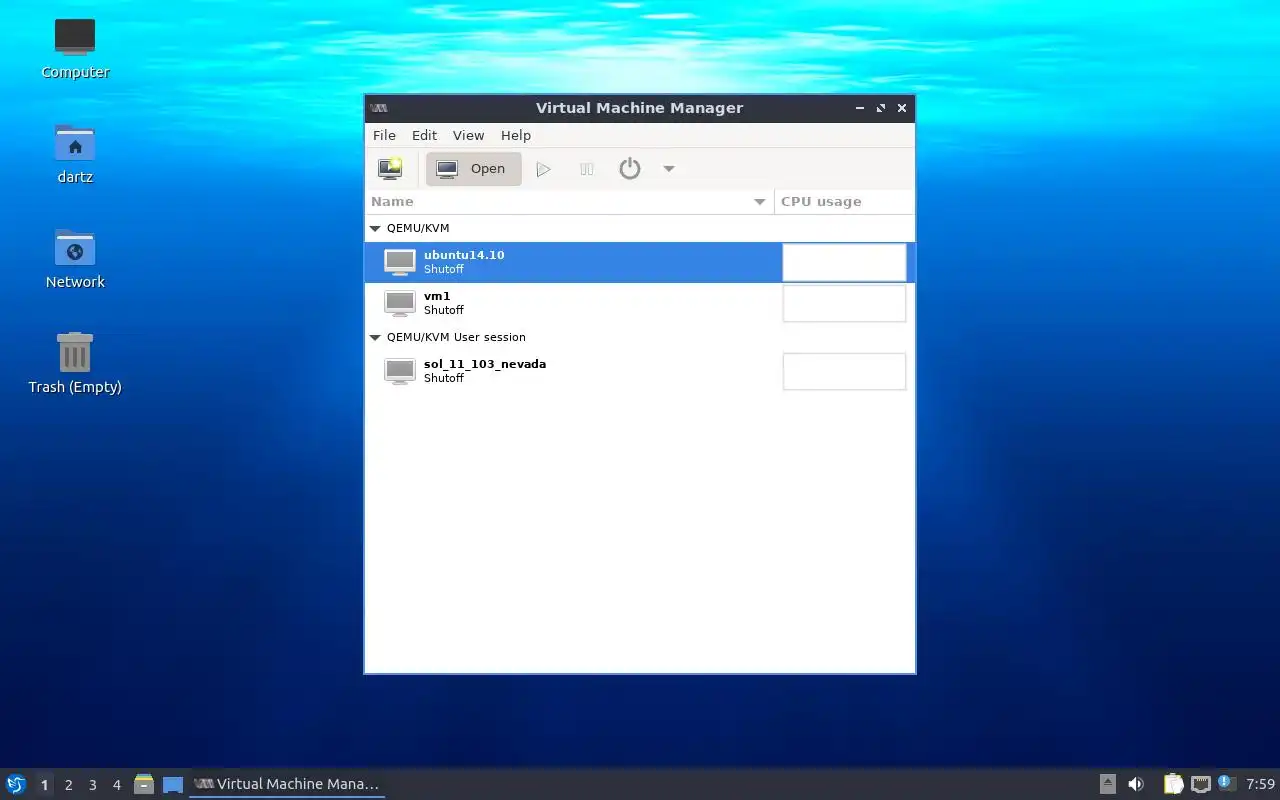
Task: Click the window menu icon in title bar
Action: [x=379, y=108]
